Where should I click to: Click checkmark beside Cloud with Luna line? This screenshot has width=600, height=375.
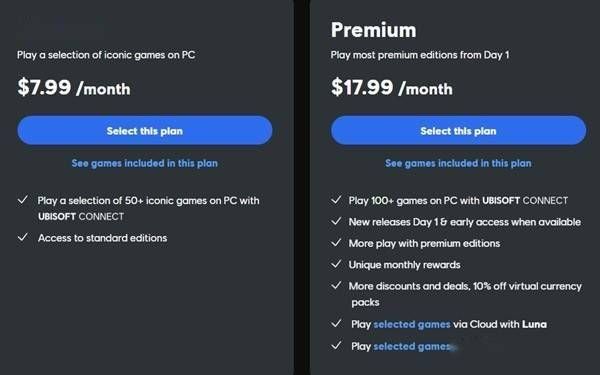pos(336,324)
